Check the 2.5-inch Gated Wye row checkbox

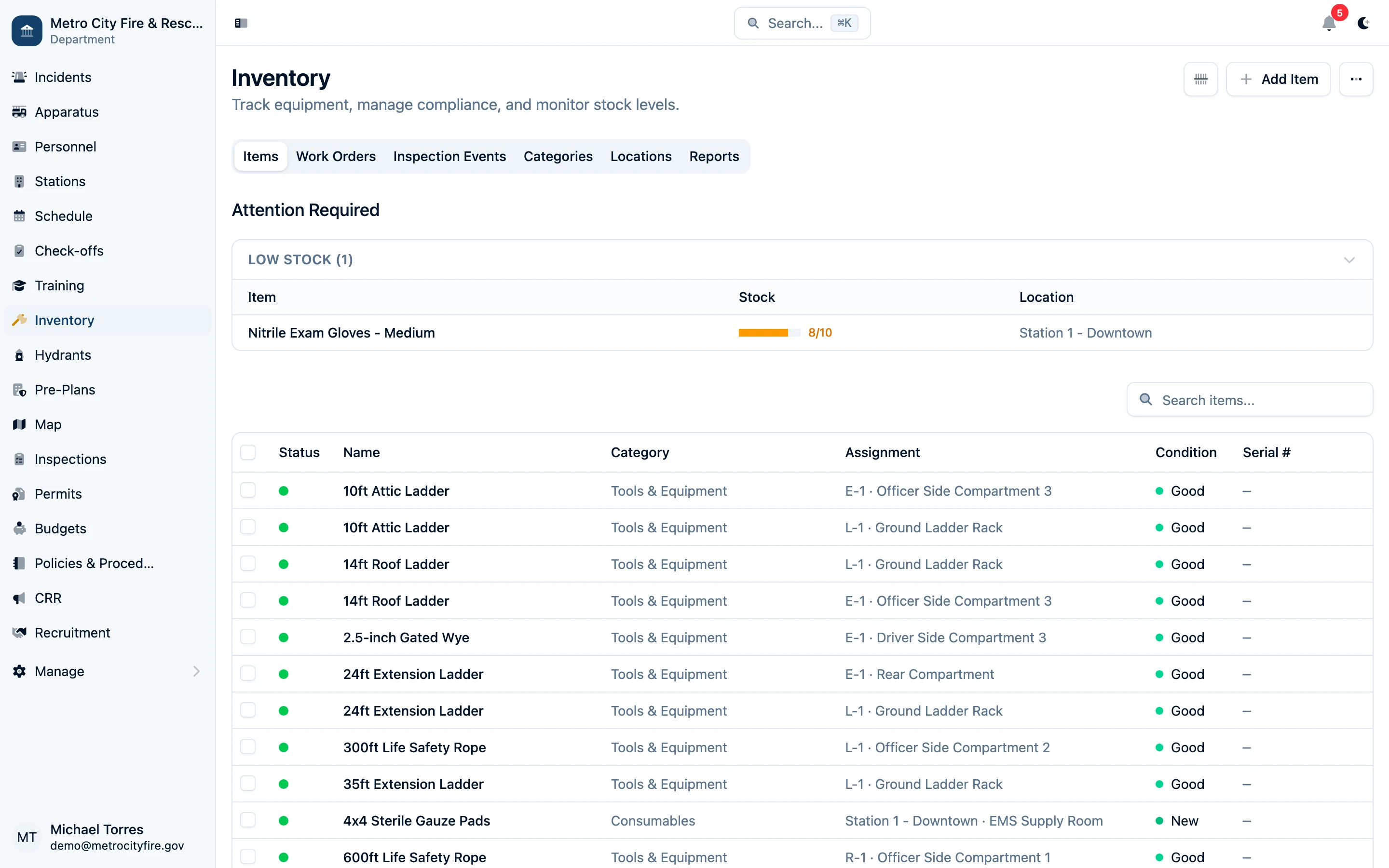click(x=248, y=637)
